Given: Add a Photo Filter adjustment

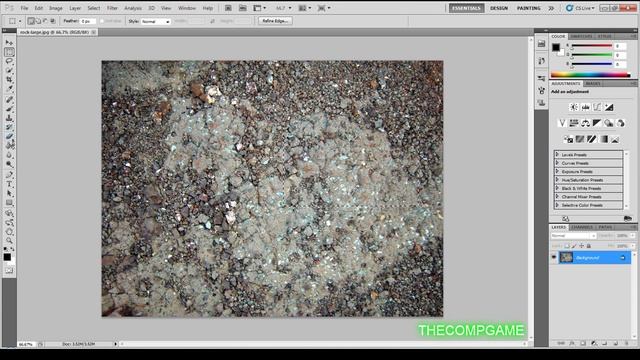Looking at the screenshot, I should (x=609, y=123).
